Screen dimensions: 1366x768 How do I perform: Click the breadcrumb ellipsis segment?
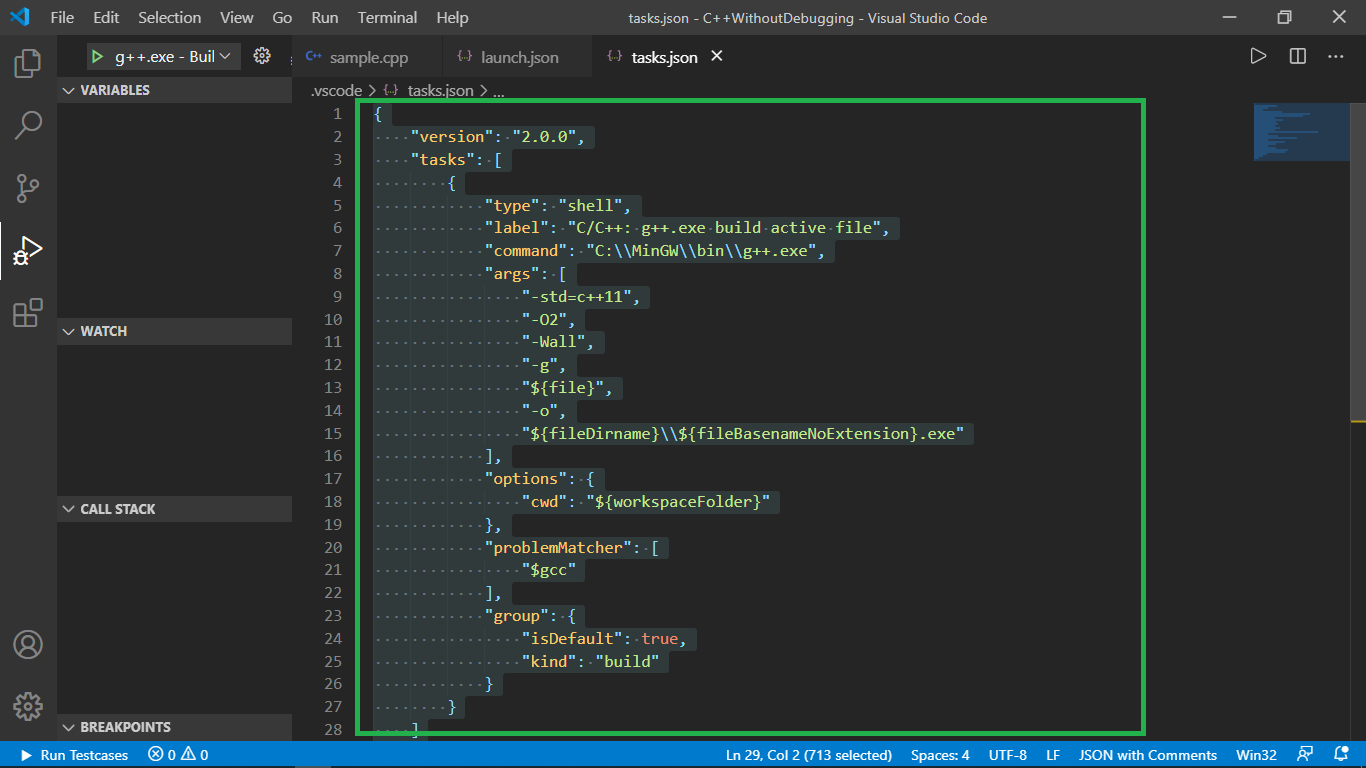pos(499,90)
